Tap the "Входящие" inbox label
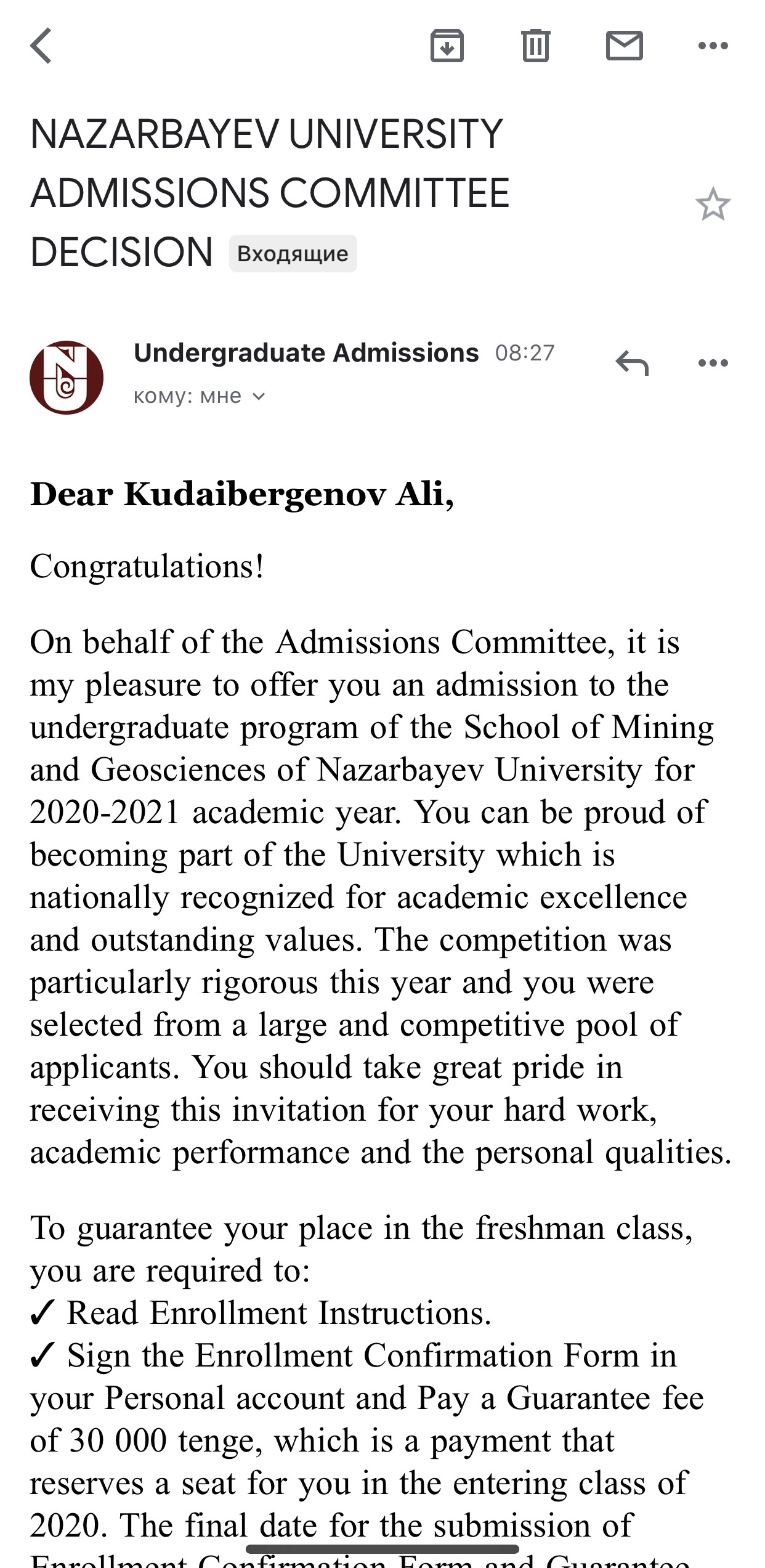 pos(293,253)
